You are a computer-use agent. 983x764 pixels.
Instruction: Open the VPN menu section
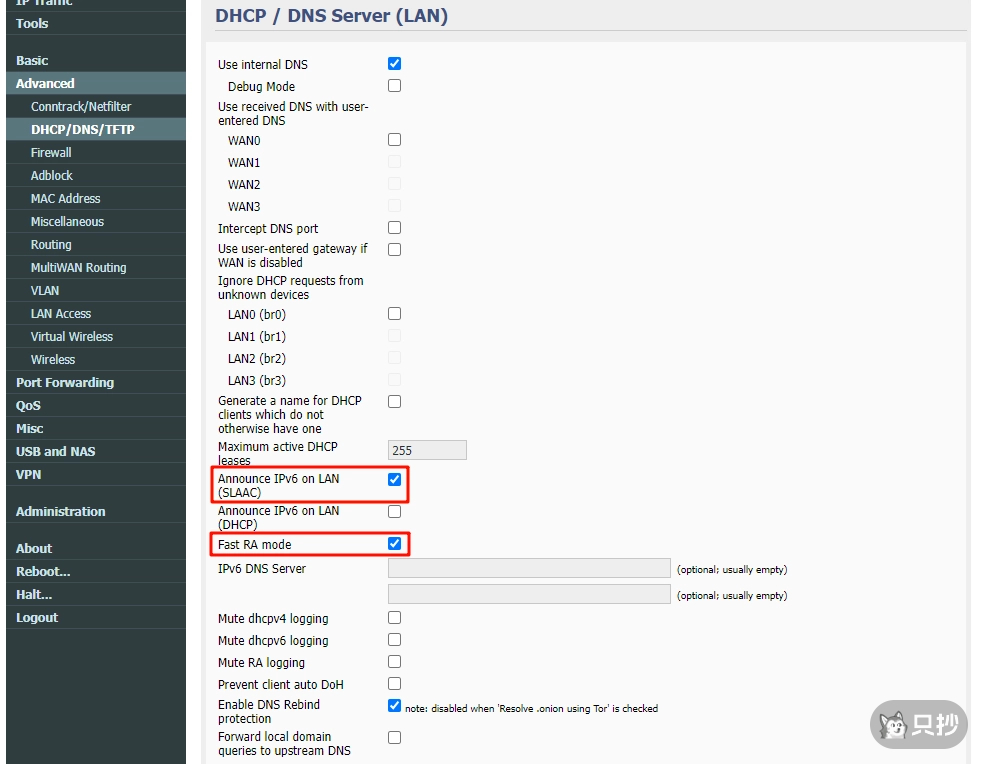28,475
